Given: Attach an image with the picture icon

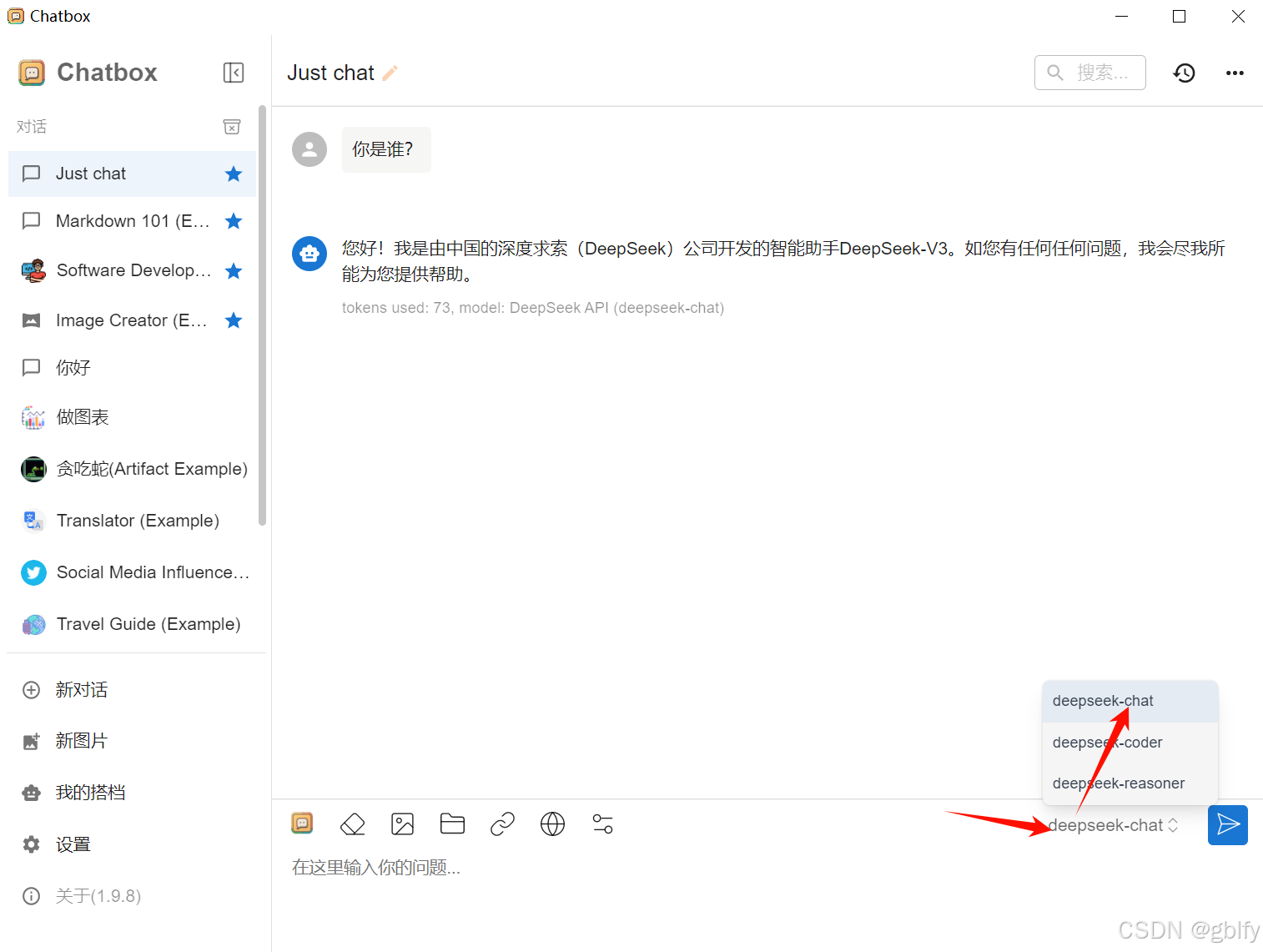Looking at the screenshot, I should 403,824.
